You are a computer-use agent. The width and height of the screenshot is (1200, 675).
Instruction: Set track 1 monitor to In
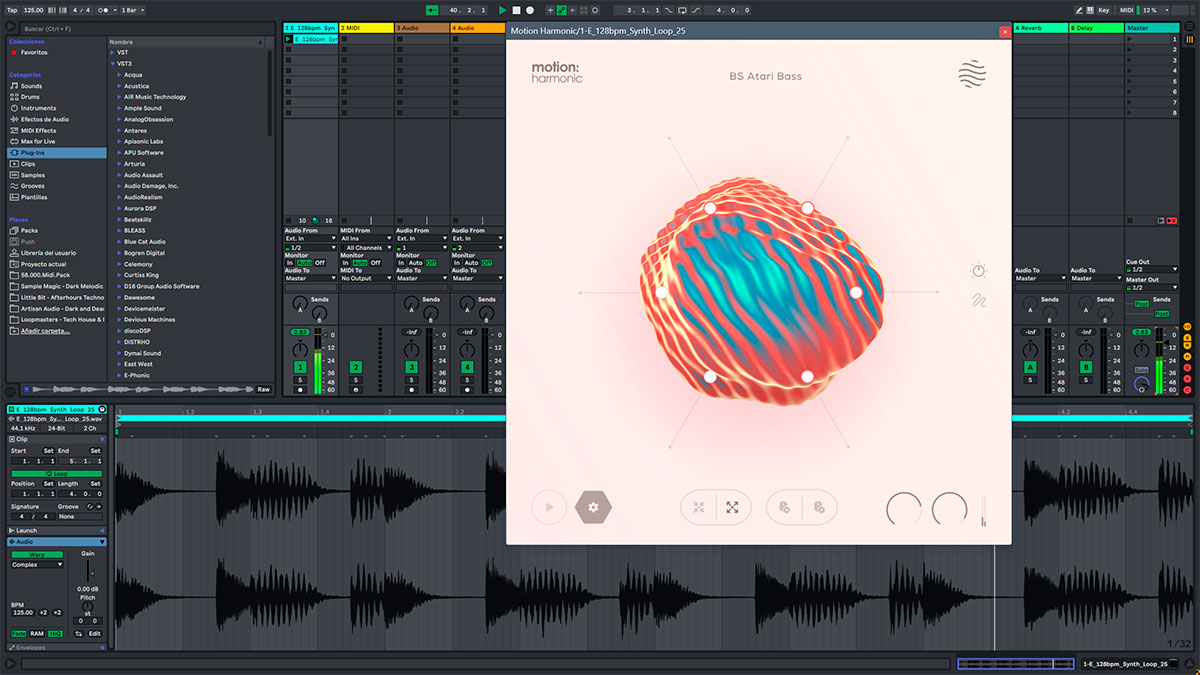(x=290, y=263)
